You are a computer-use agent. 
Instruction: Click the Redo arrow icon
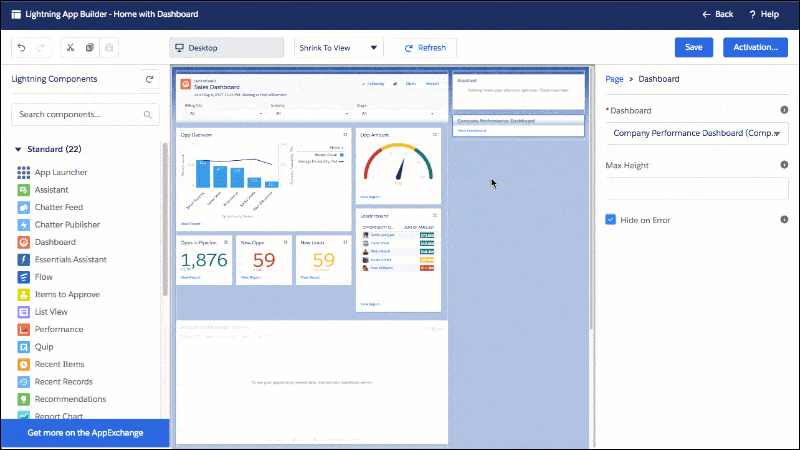tap(40, 47)
